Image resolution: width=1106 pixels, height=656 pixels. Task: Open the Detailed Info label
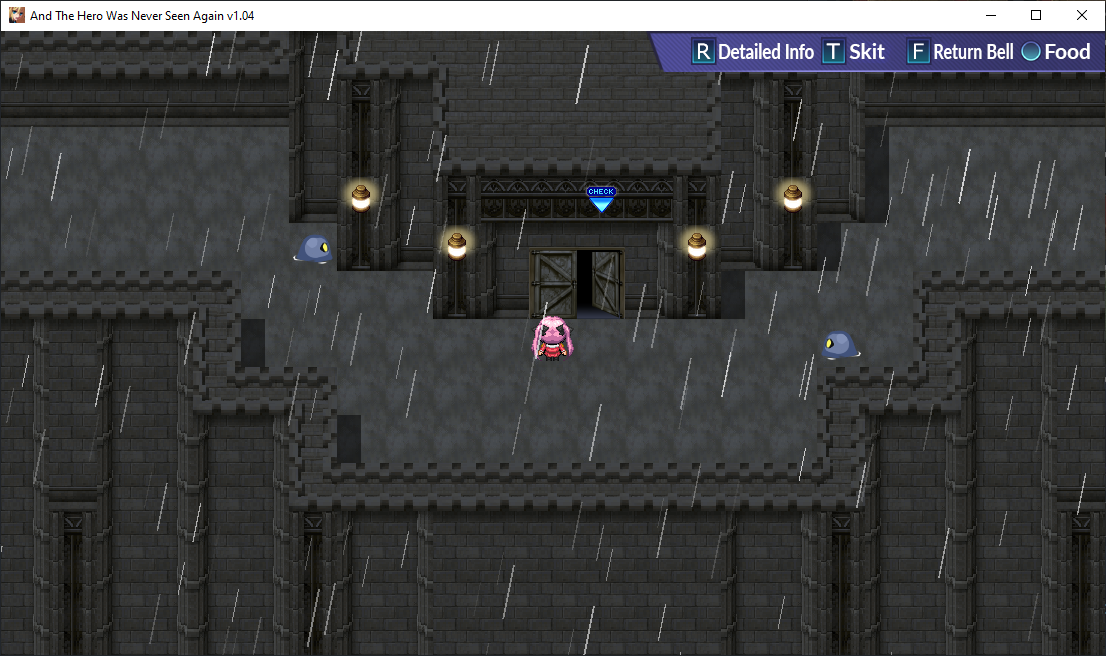pyautogui.click(x=766, y=51)
